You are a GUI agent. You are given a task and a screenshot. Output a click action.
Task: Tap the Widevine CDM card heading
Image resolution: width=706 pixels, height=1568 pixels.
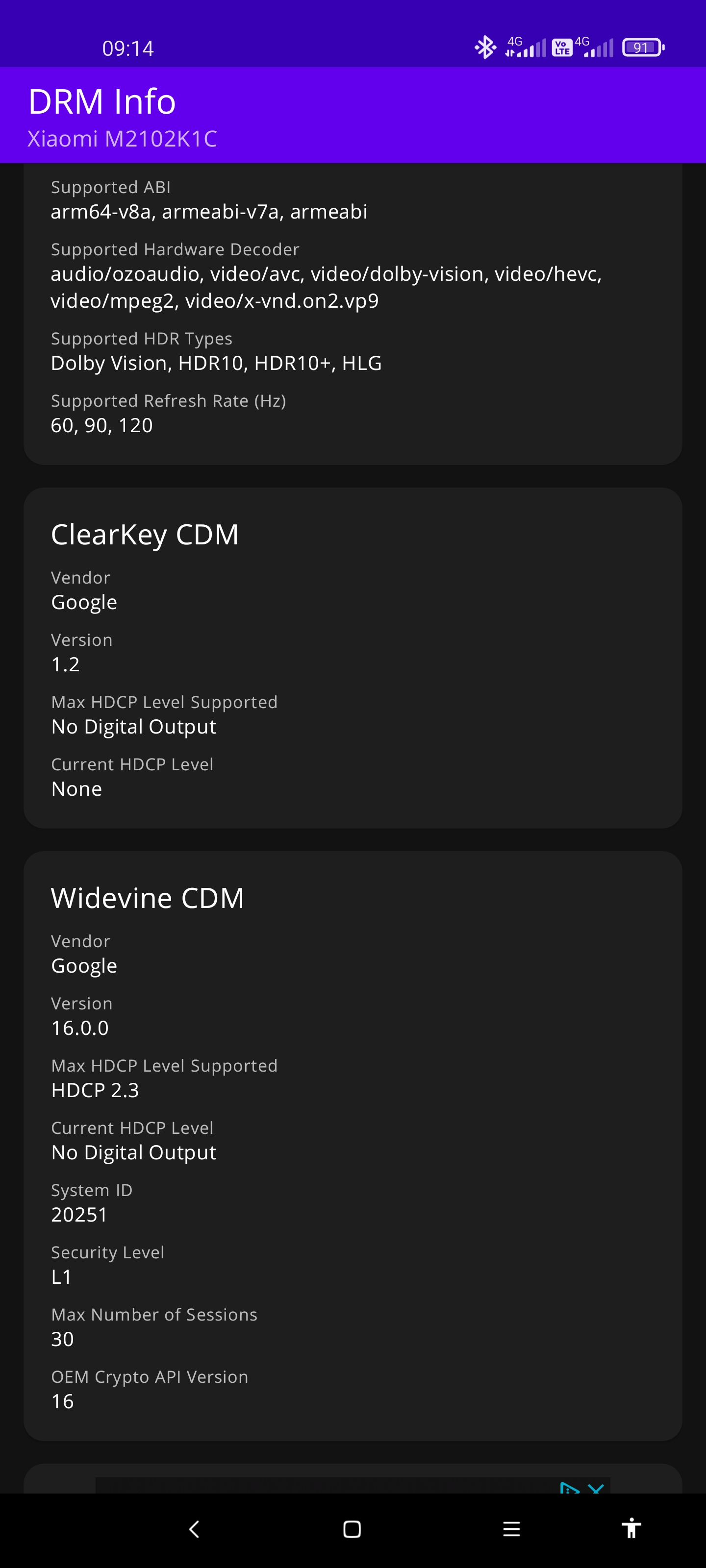point(148,898)
